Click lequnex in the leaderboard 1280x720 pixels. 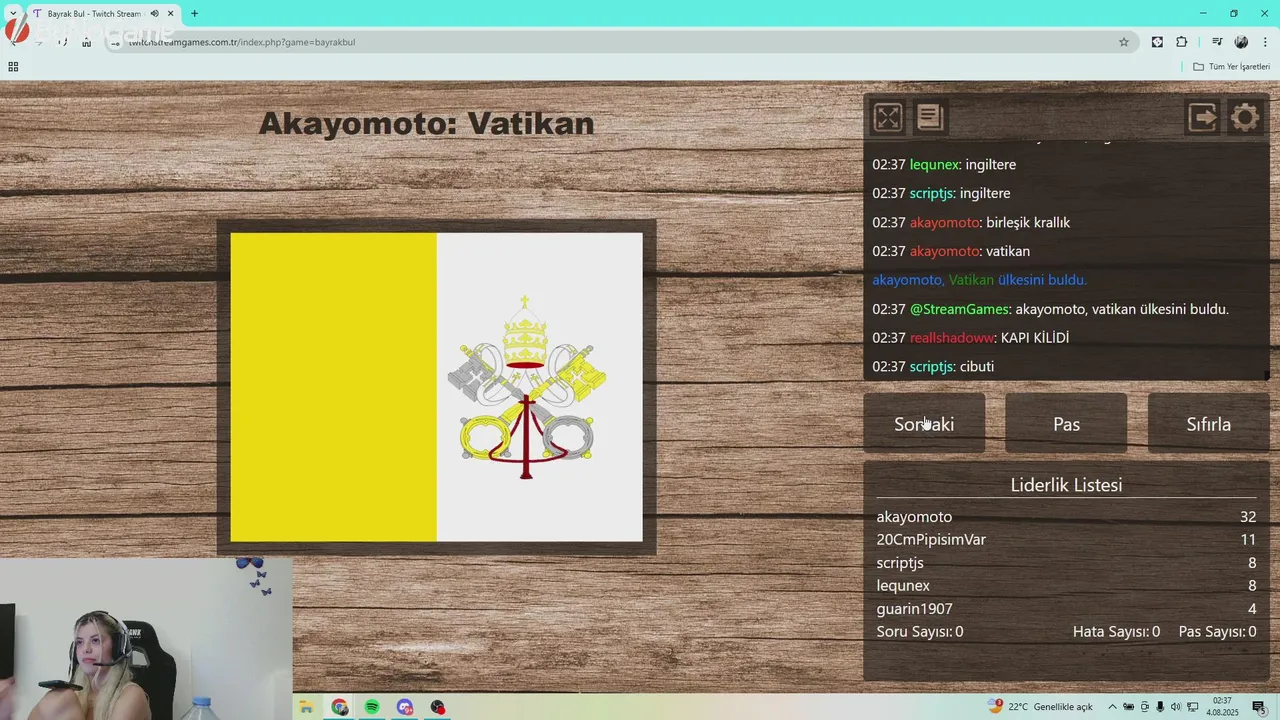point(903,586)
